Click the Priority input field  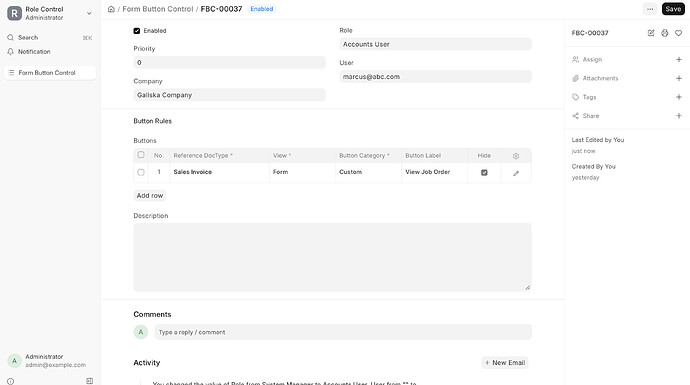tap(229, 62)
